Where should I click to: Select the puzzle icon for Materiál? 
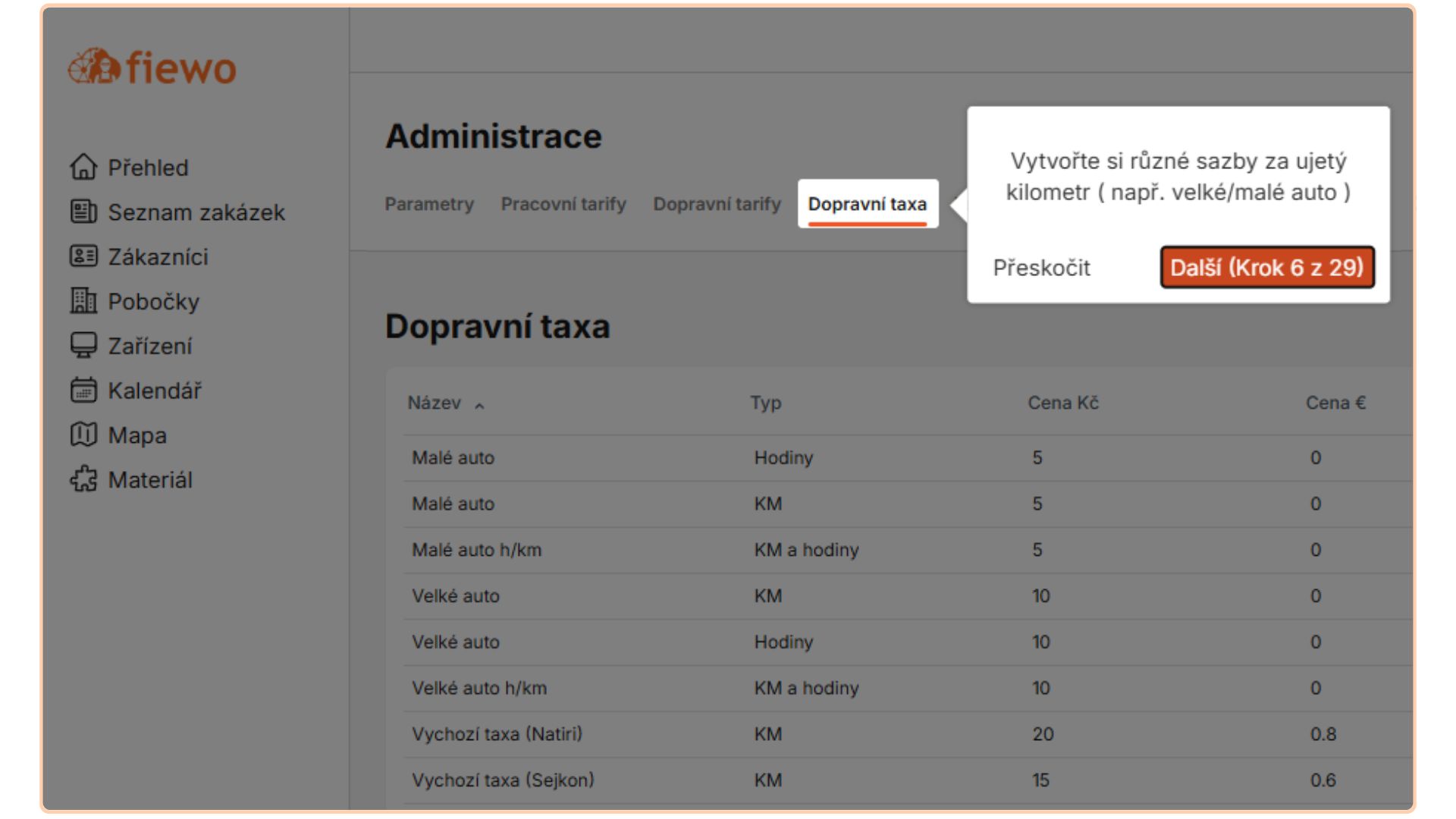[83, 479]
